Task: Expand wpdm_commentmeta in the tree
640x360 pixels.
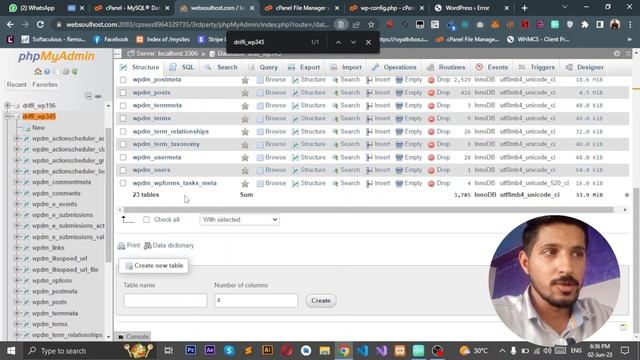Action: [x=17, y=182]
